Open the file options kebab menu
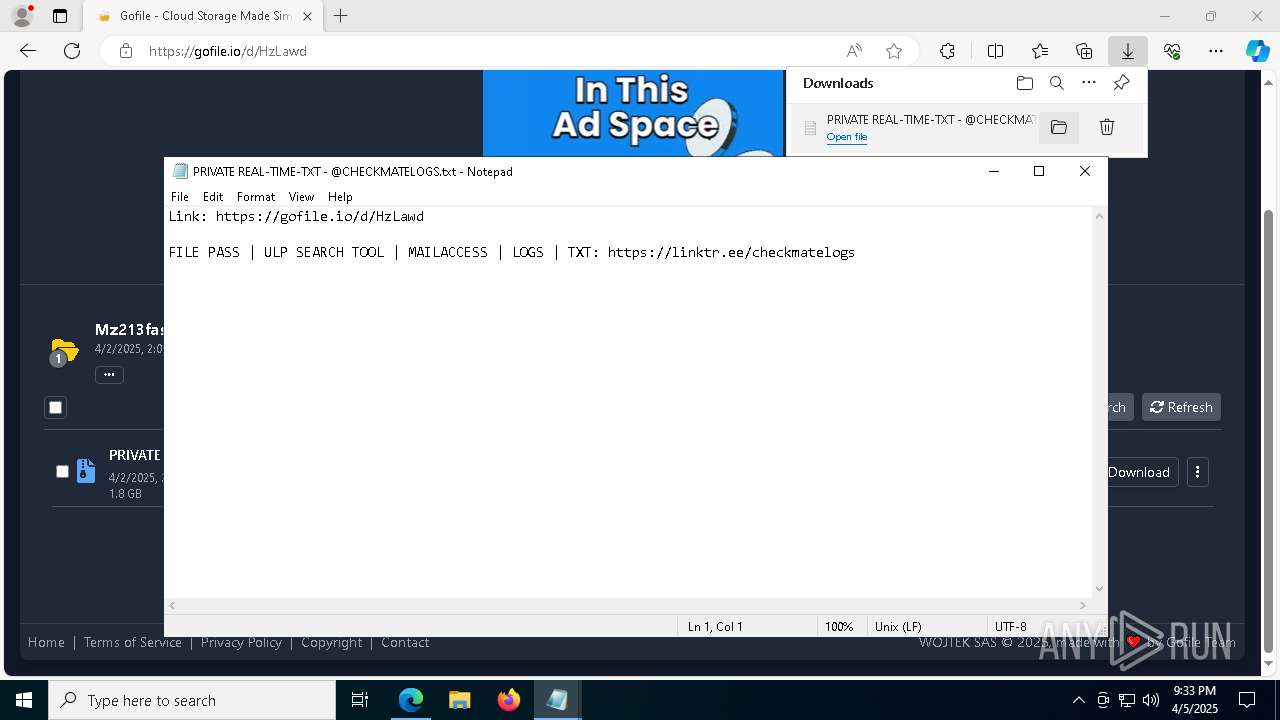Viewport: 1280px width, 720px height. pos(1197,472)
